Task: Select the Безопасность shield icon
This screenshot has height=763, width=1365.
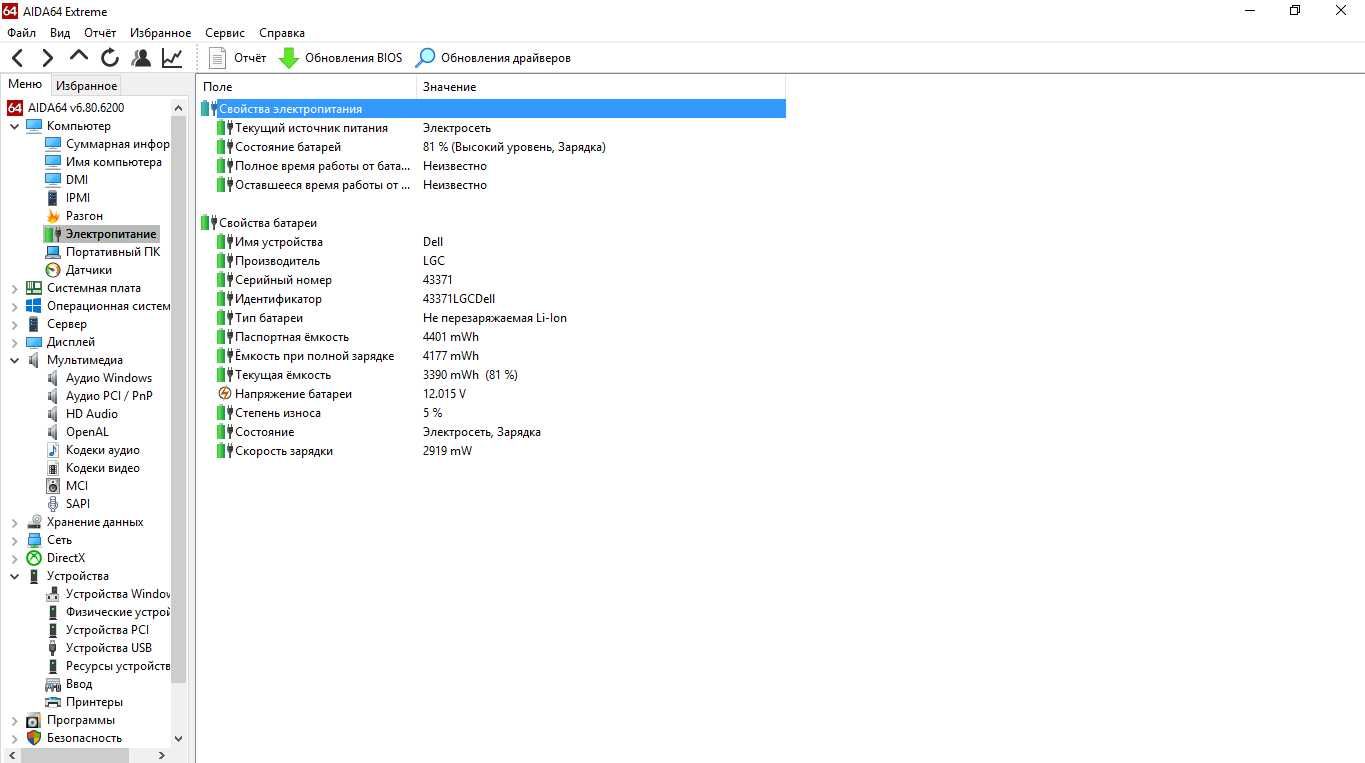Action: [34, 738]
